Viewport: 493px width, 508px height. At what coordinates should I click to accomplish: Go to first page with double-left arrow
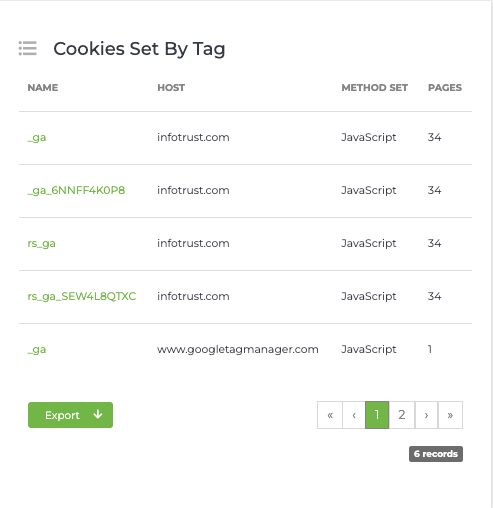[330, 415]
